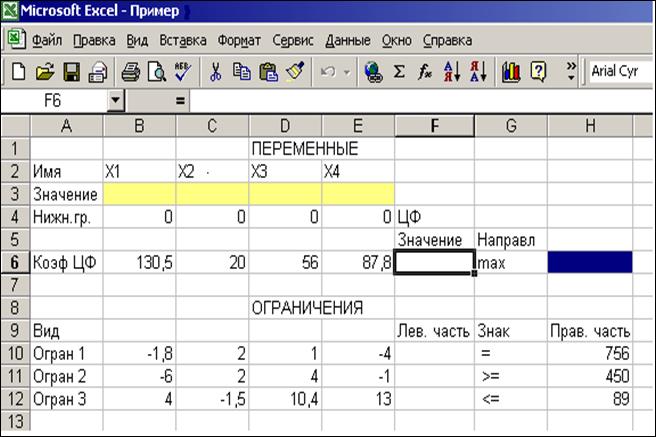Screen dimensions: 656x437
Task: Select the cell labeled Нижн.гр.
Action: coord(66,217)
